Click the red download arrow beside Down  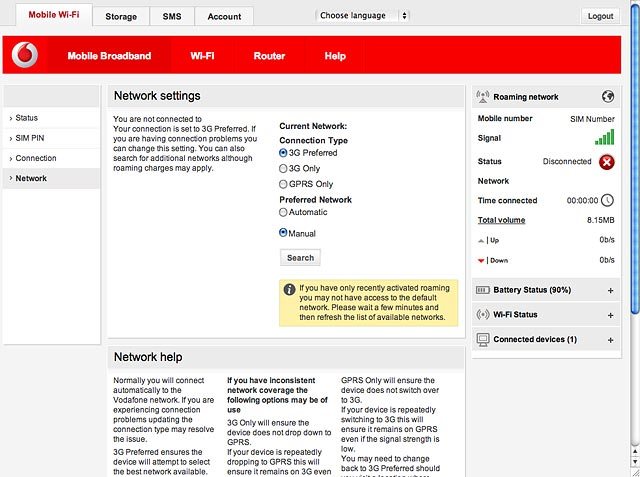[x=481, y=260]
